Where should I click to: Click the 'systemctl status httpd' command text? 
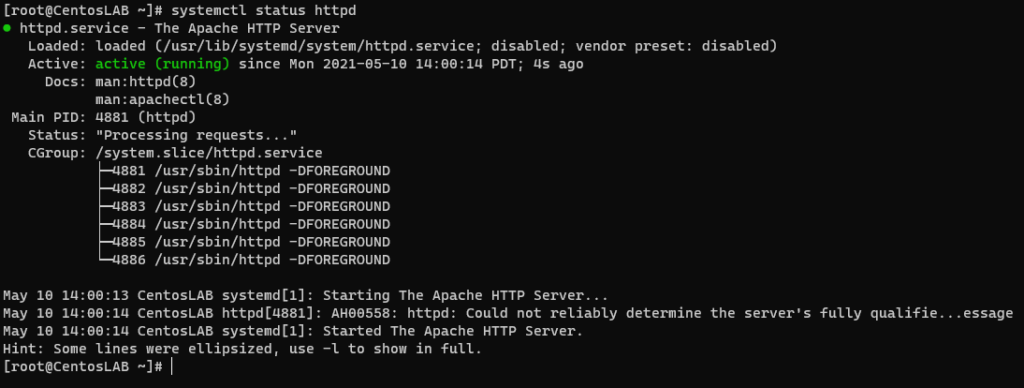[x=264, y=11]
